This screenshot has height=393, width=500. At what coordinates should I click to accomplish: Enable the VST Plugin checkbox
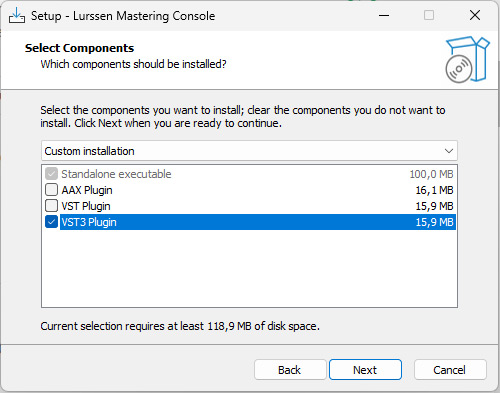pyautogui.click(x=51, y=206)
